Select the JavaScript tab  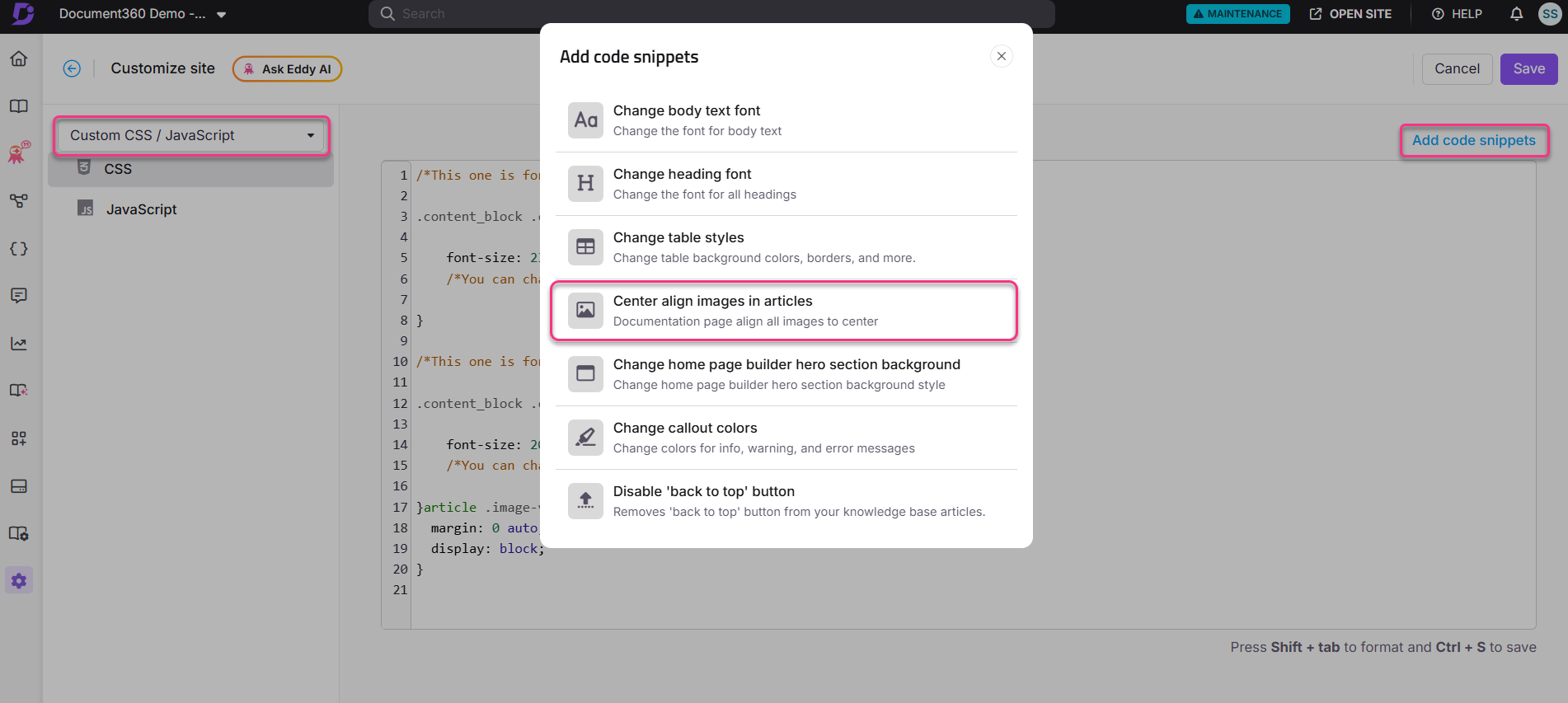click(190, 209)
